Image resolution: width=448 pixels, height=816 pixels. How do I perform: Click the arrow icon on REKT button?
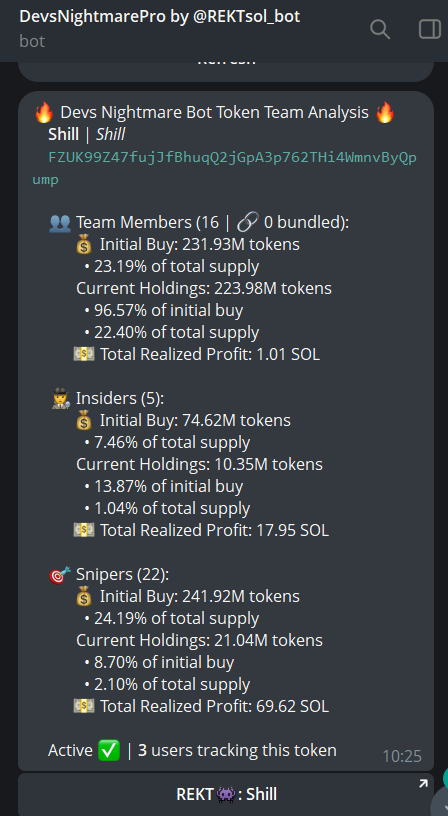(x=424, y=783)
